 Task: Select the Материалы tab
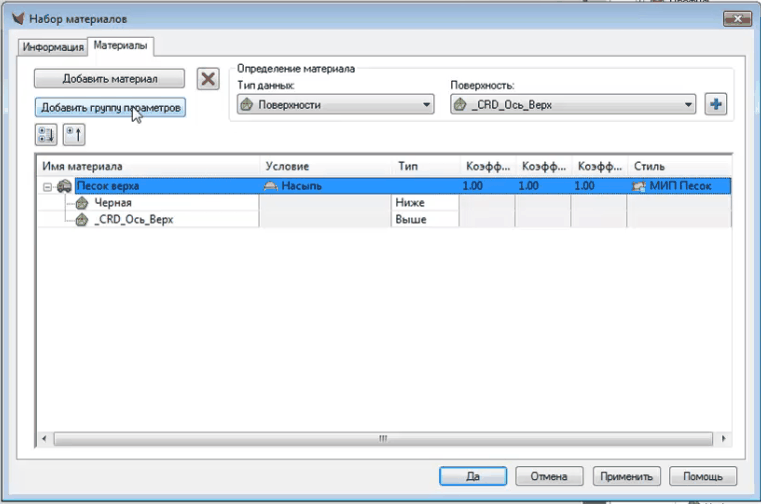120,45
